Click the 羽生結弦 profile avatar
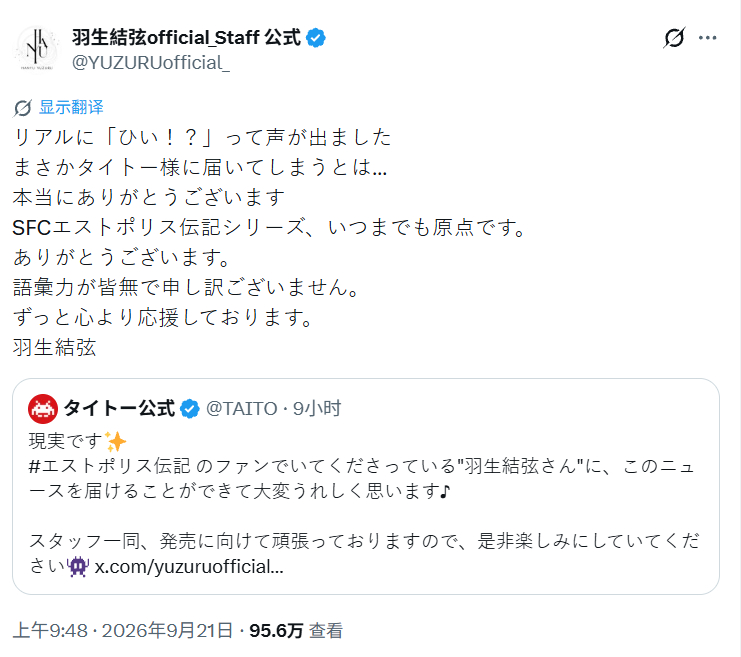The width and height of the screenshot is (741, 657). pos(37,49)
